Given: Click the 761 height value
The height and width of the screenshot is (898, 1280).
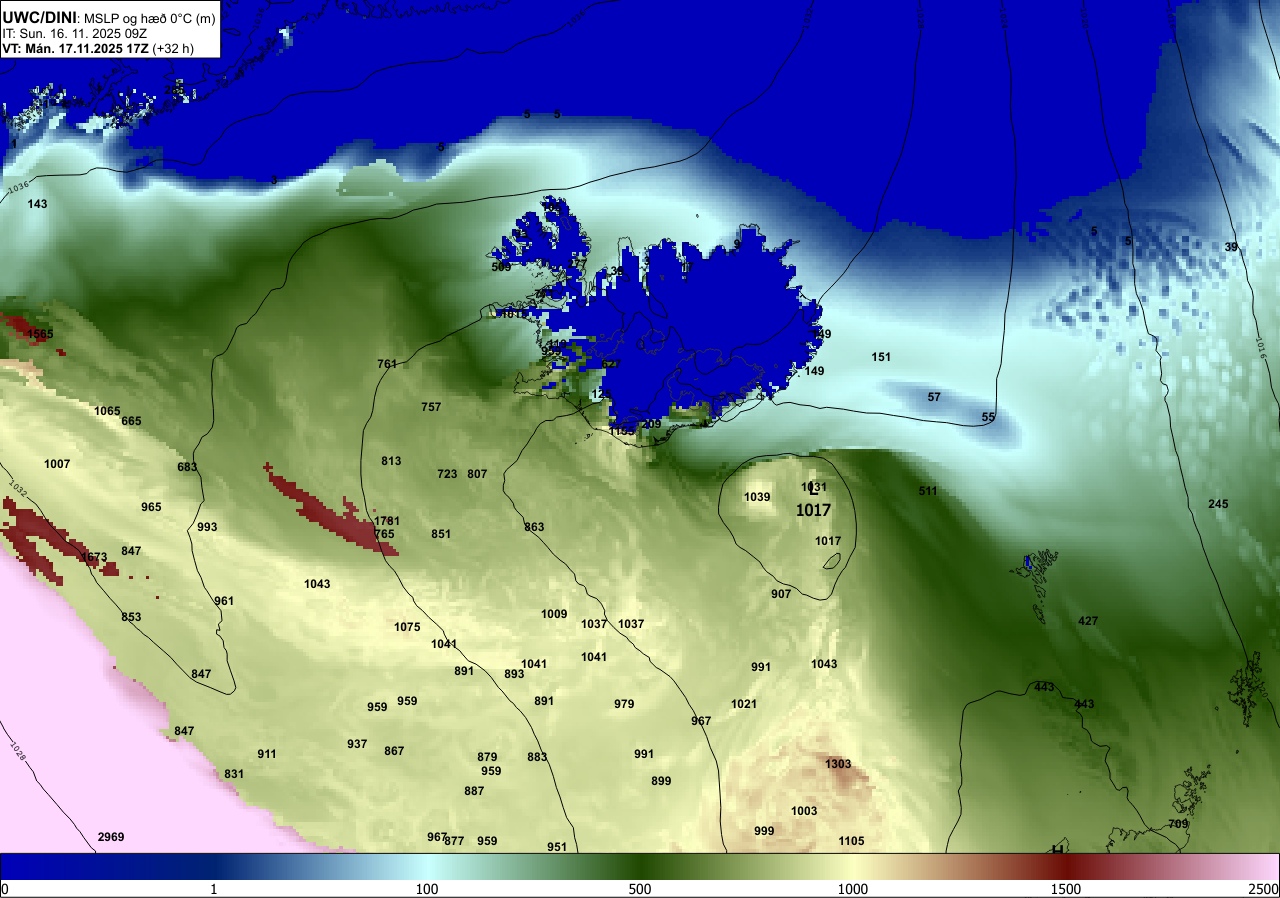Looking at the screenshot, I should point(387,364).
